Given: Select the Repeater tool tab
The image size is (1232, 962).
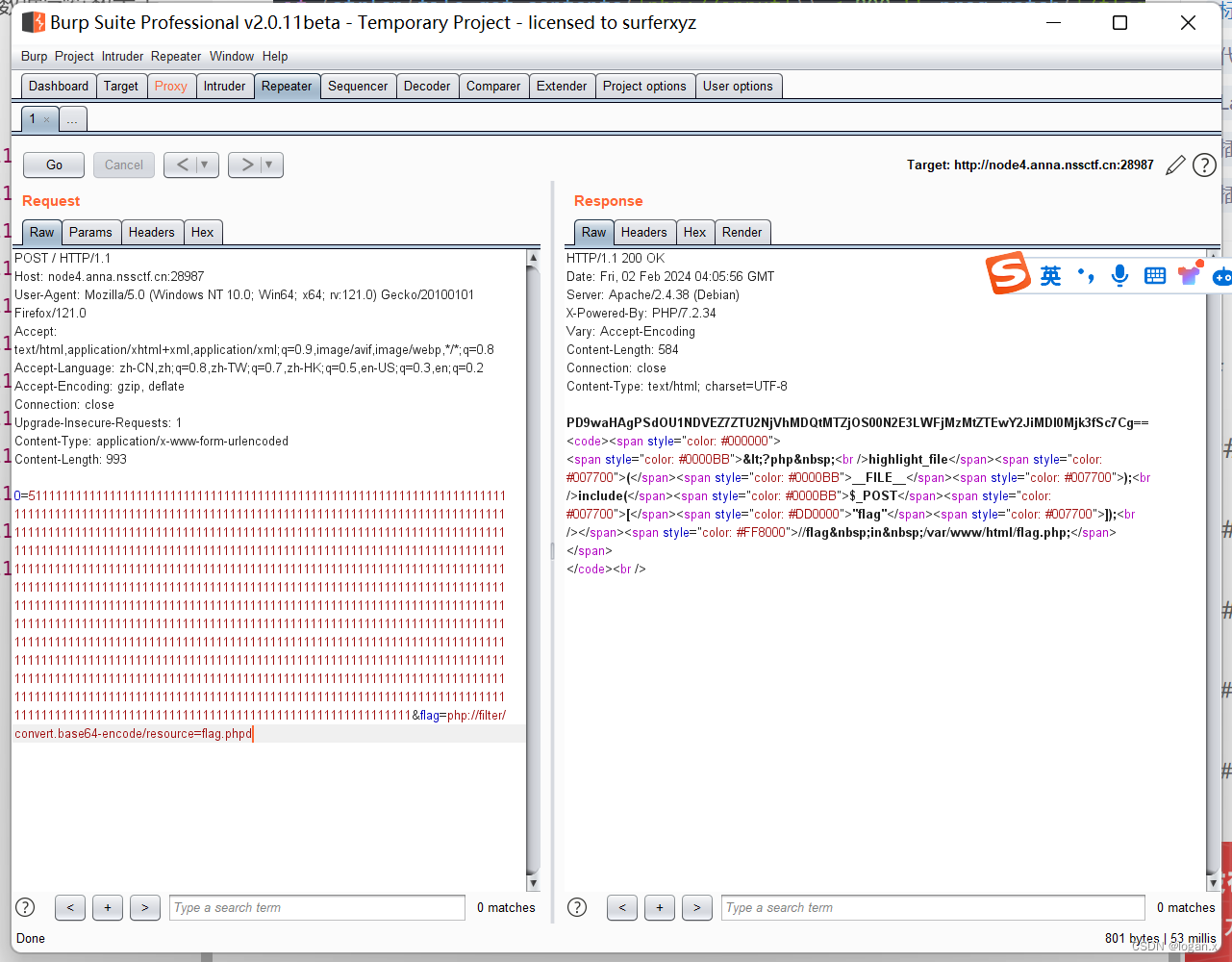Looking at the screenshot, I should (287, 86).
